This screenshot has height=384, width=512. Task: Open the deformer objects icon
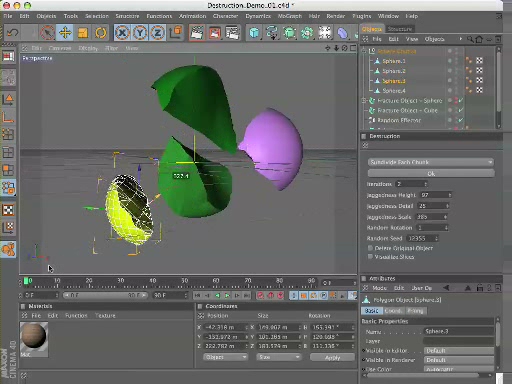(342, 33)
